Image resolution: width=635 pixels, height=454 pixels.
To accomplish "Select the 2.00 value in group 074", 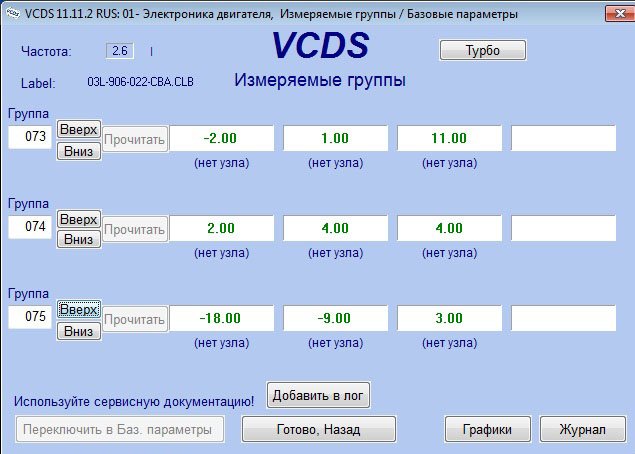I will click(x=222, y=228).
